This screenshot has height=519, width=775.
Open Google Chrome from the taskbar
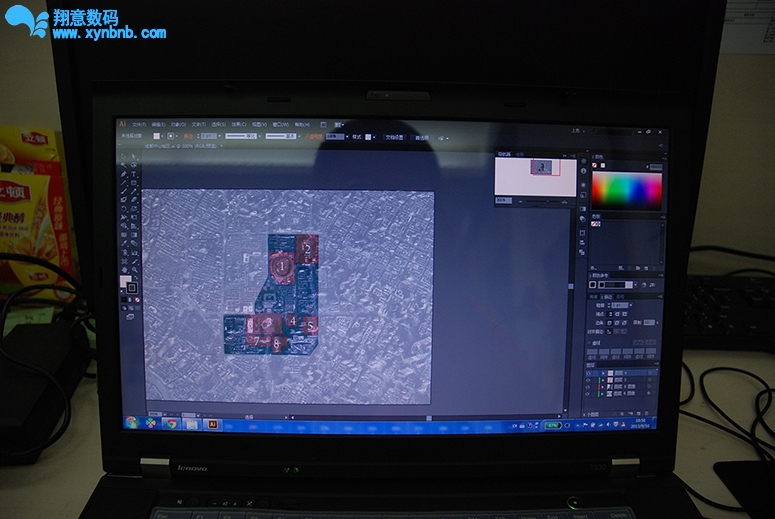click(x=171, y=424)
